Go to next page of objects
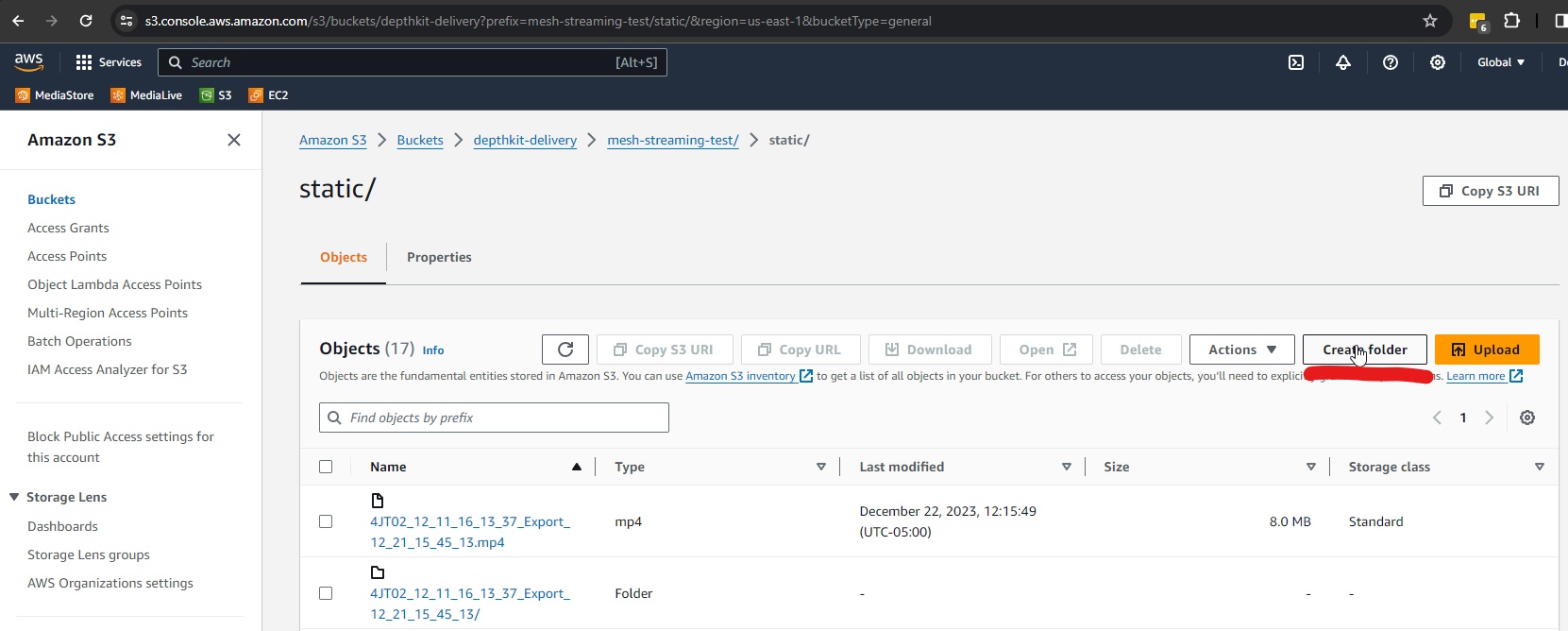 pyautogui.click(x=1490, y=418)
